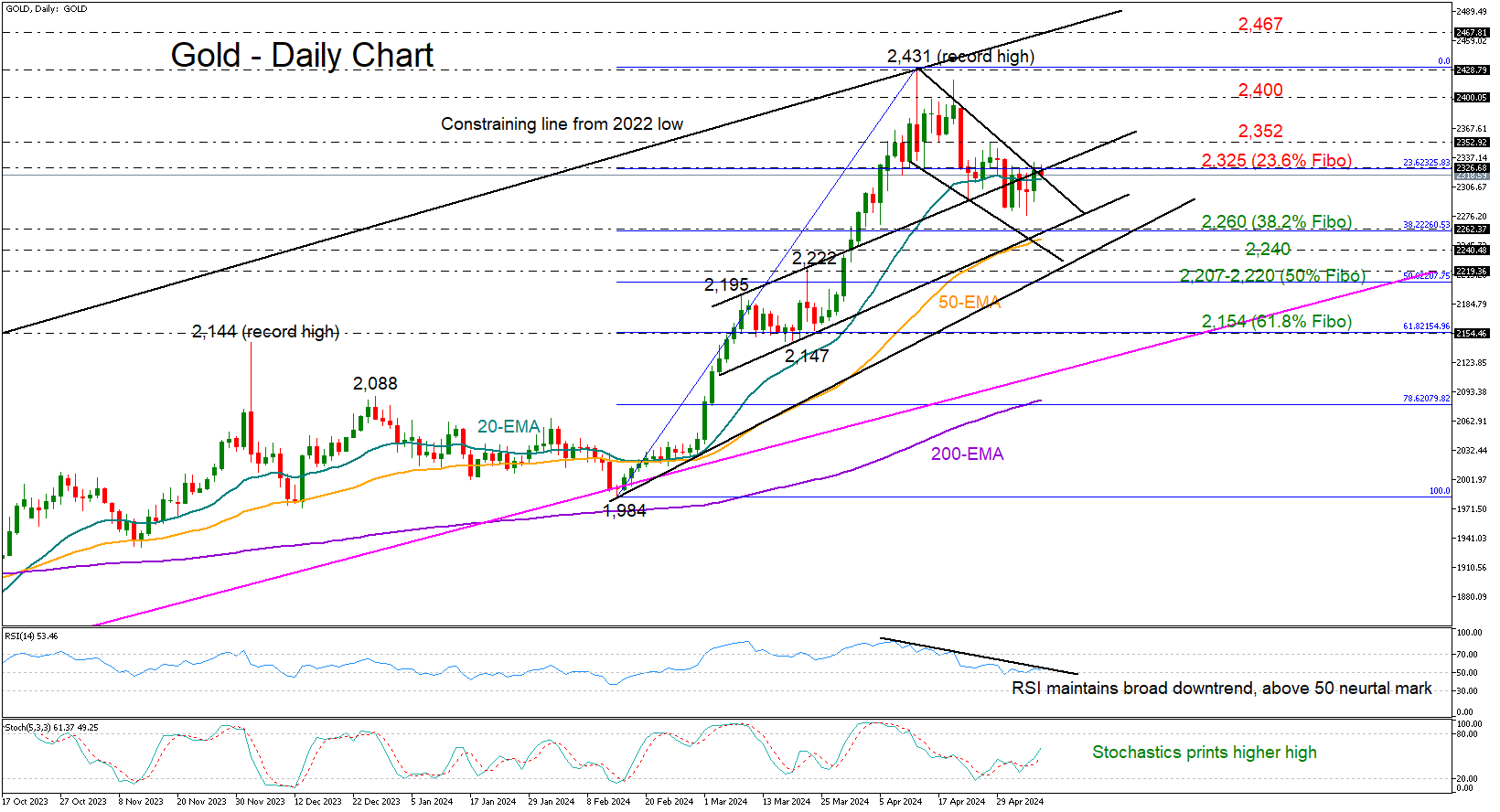The width and height of the screenshot is (1500, 812).
Task: Select the 1,984 swing low label
Action: (625, 511)
